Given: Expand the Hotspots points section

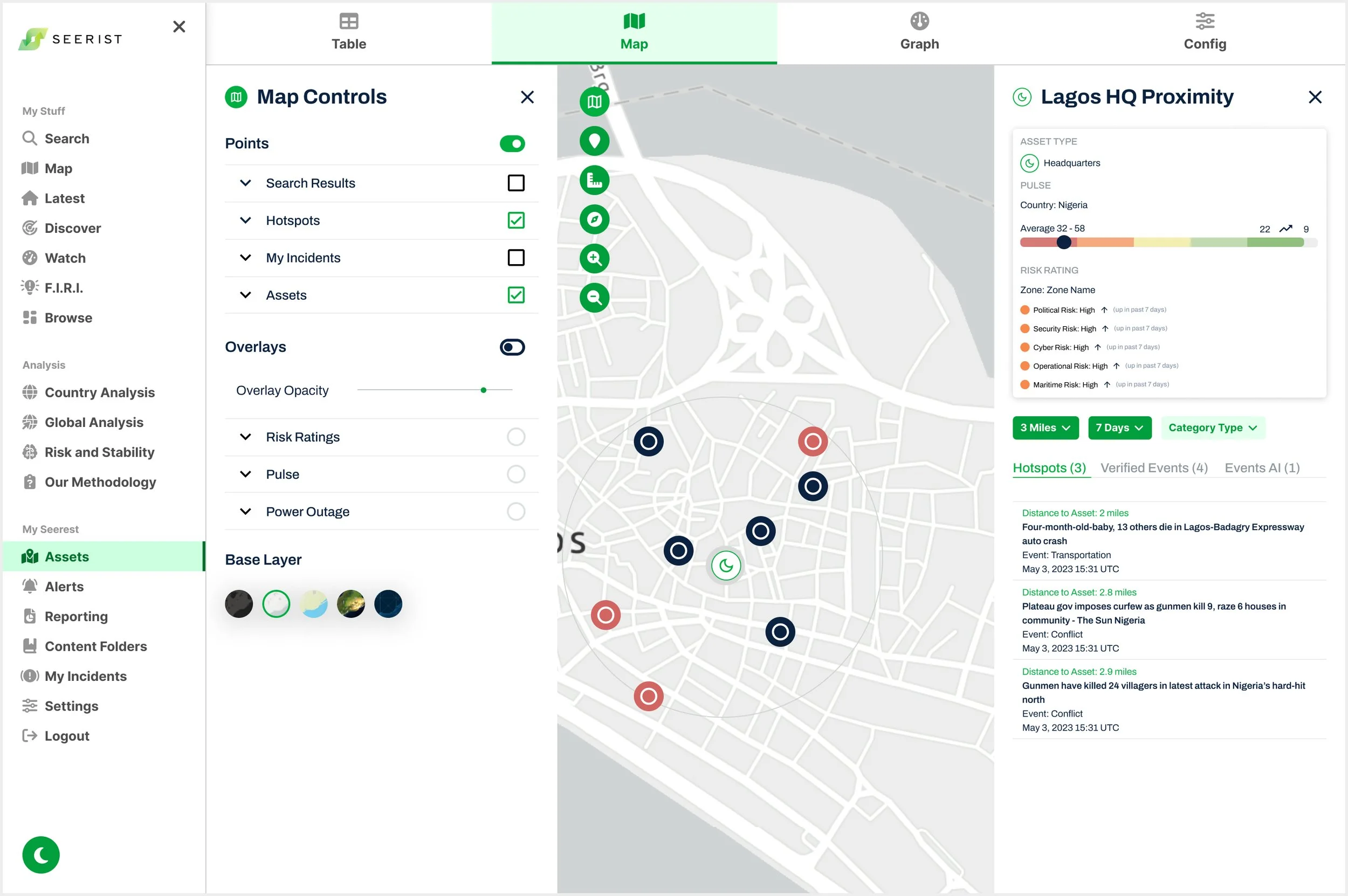Looking at the screenshot, I should coord(246,220).
